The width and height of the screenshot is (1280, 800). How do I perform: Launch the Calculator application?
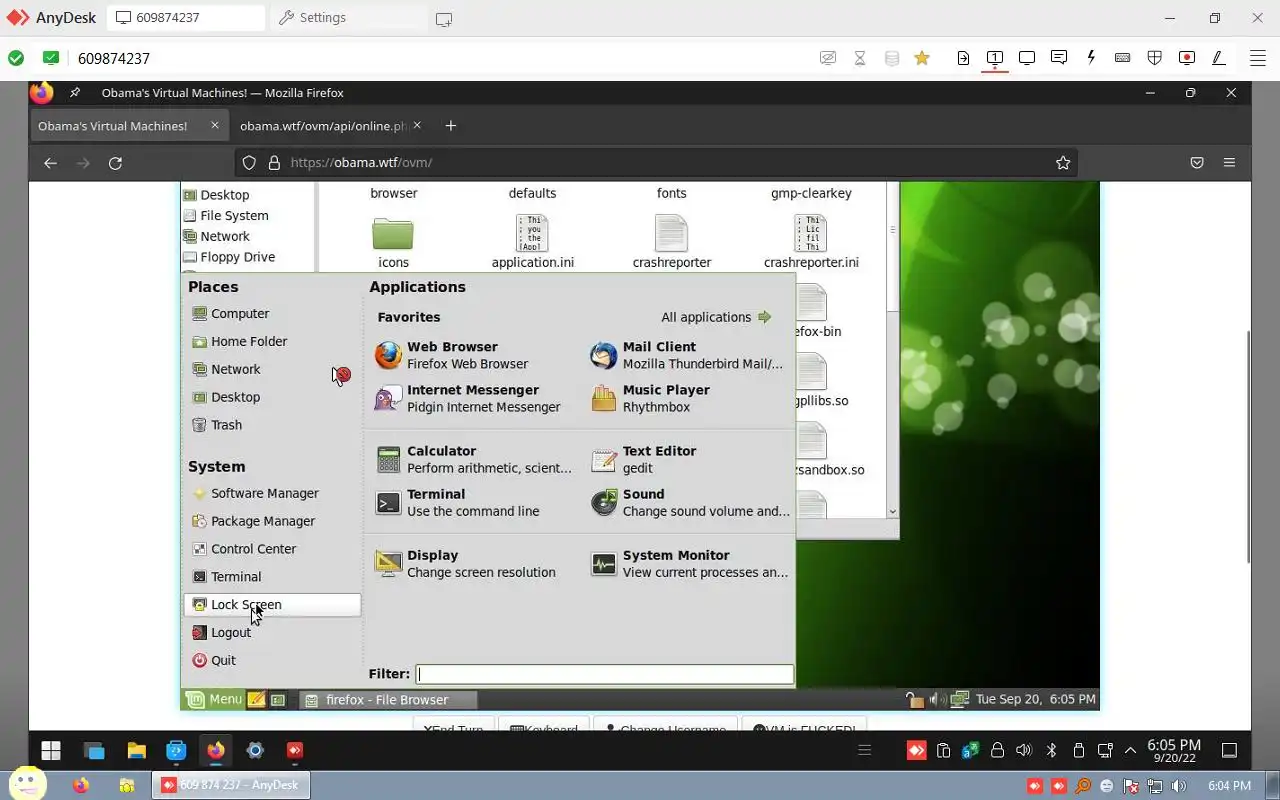(x=474, y=459)
